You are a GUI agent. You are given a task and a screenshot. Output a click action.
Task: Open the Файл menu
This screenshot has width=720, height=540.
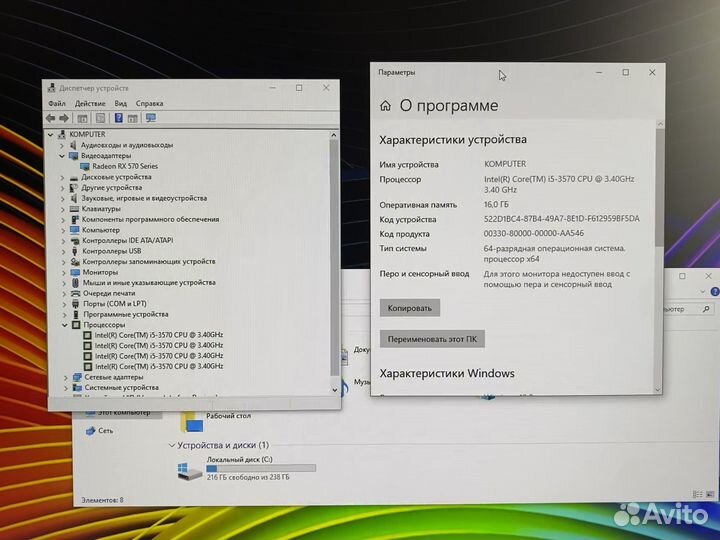(57, 103)
